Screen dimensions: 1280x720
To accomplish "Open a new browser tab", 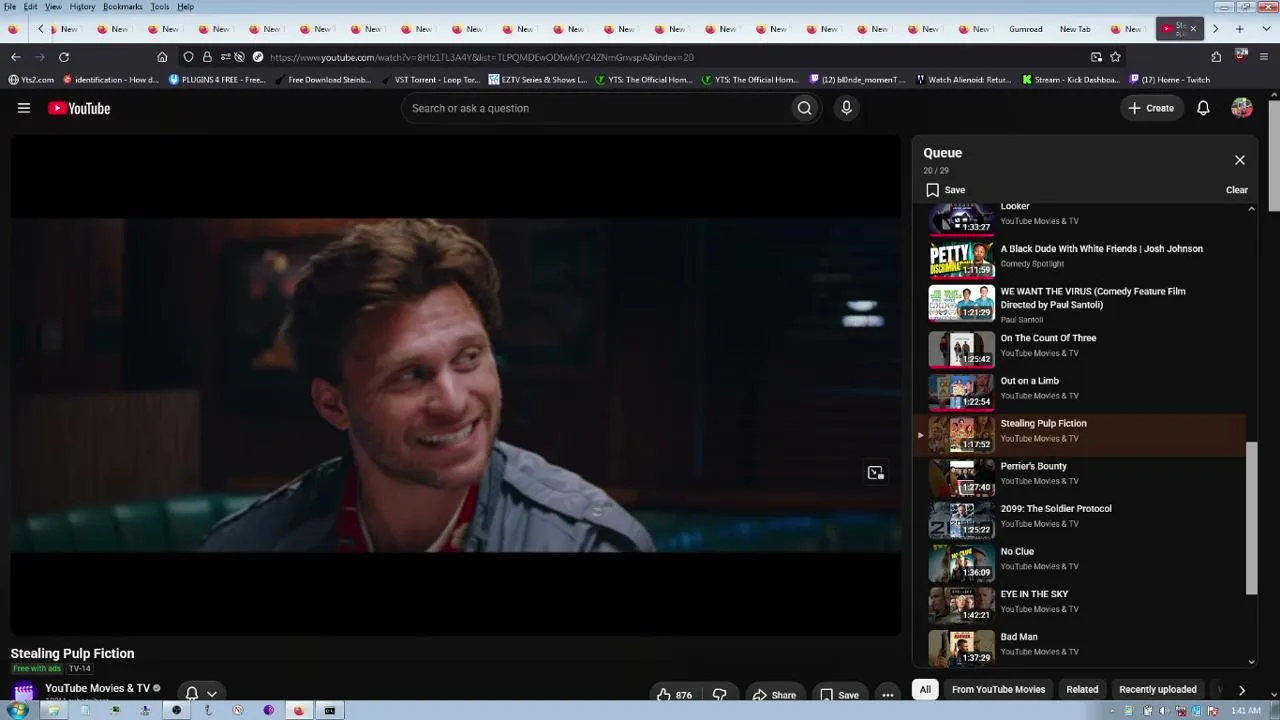I will click(x=1239, y=29).
